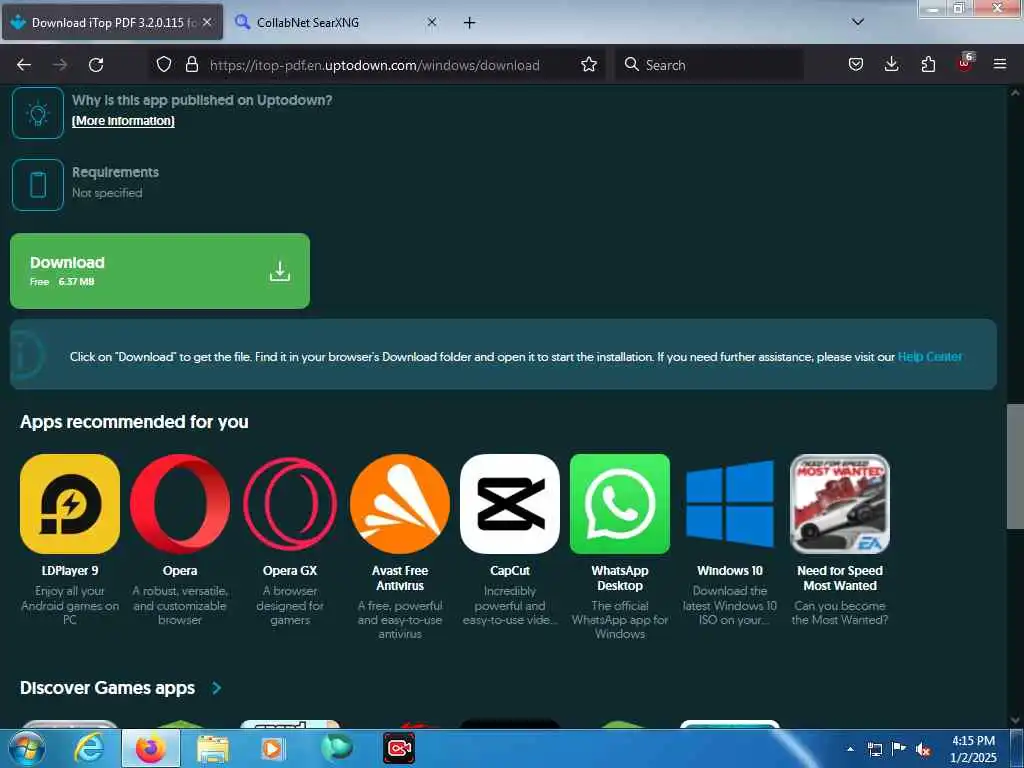Open the LDPlayer 9 app icon
Image resolution: width=1024 pixels, height=768 pixels.
click(70, 504)
